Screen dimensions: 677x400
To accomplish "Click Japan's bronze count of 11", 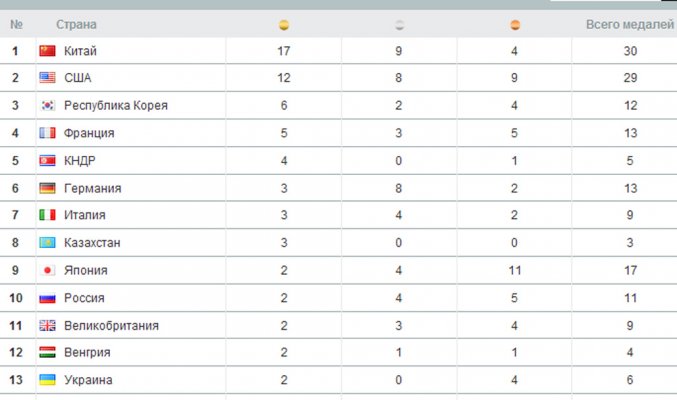I will (x=515, y=270).
